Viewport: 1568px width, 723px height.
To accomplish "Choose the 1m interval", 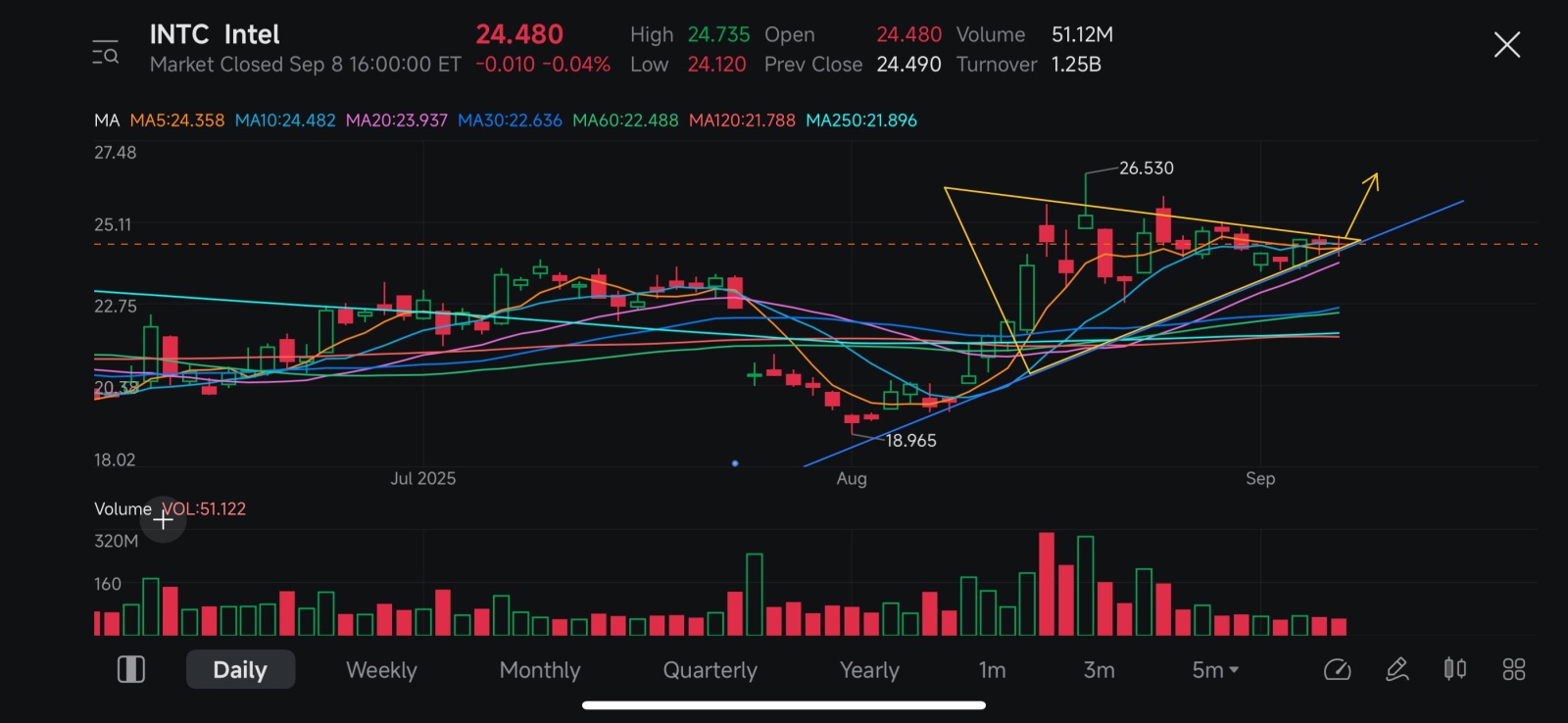I will (x=992, y=670).
